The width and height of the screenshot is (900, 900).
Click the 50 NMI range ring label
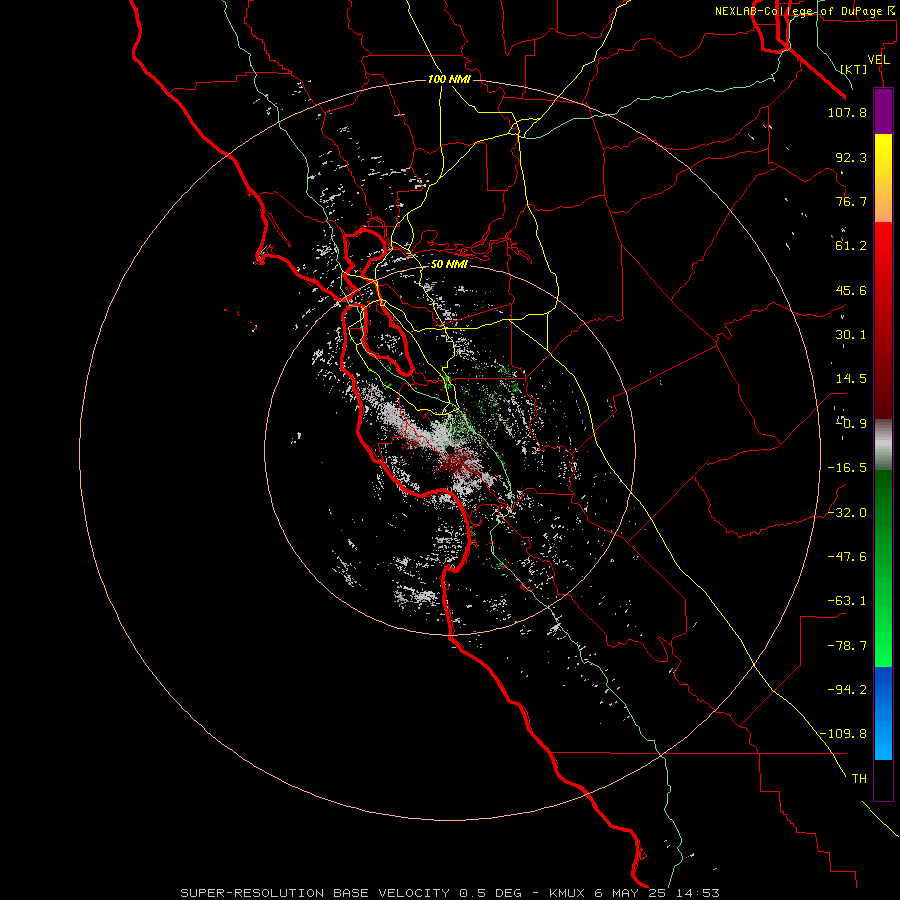coord(449,264)
